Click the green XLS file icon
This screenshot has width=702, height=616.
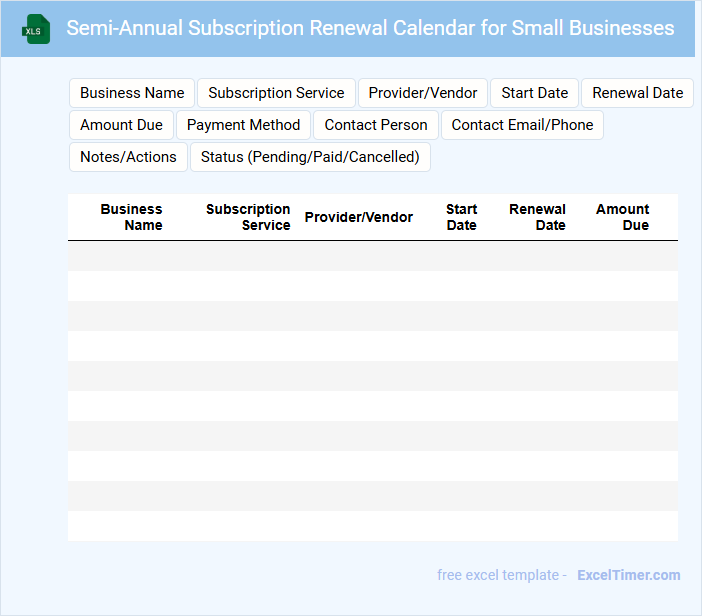(x=36, y=29)
